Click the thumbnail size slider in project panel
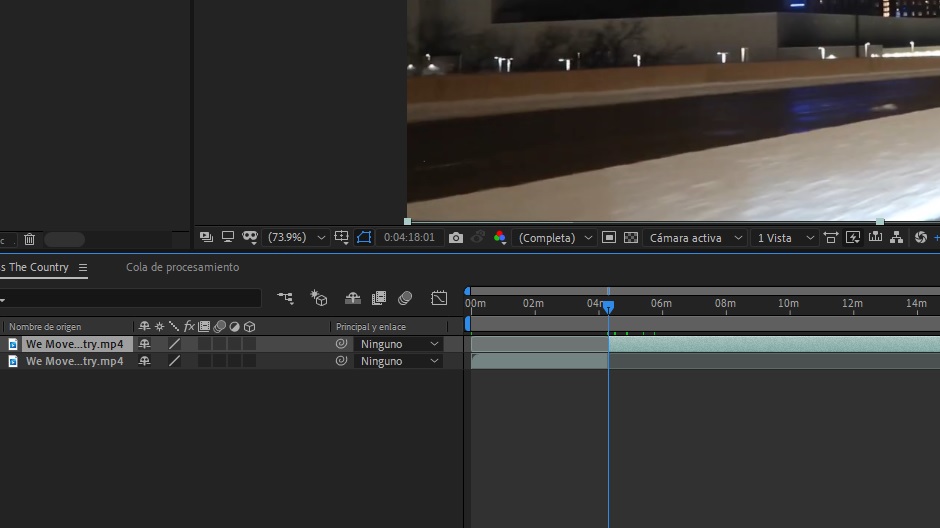Image resolution: width=940 pixels, height=528 pixels. tap(64, 240)
